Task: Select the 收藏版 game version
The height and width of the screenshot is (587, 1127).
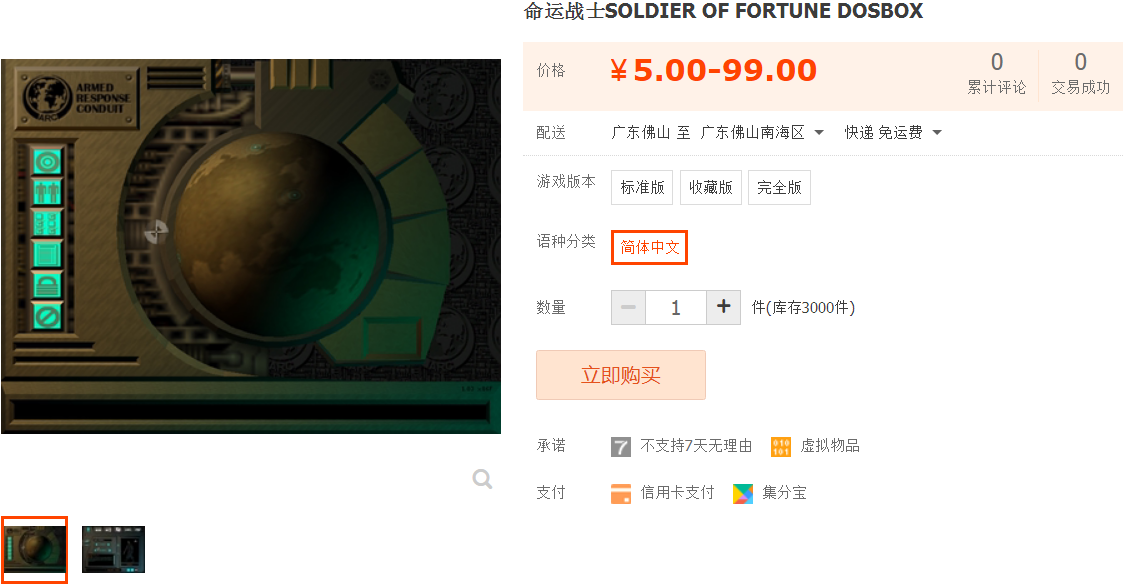Action: click(710, 188)
